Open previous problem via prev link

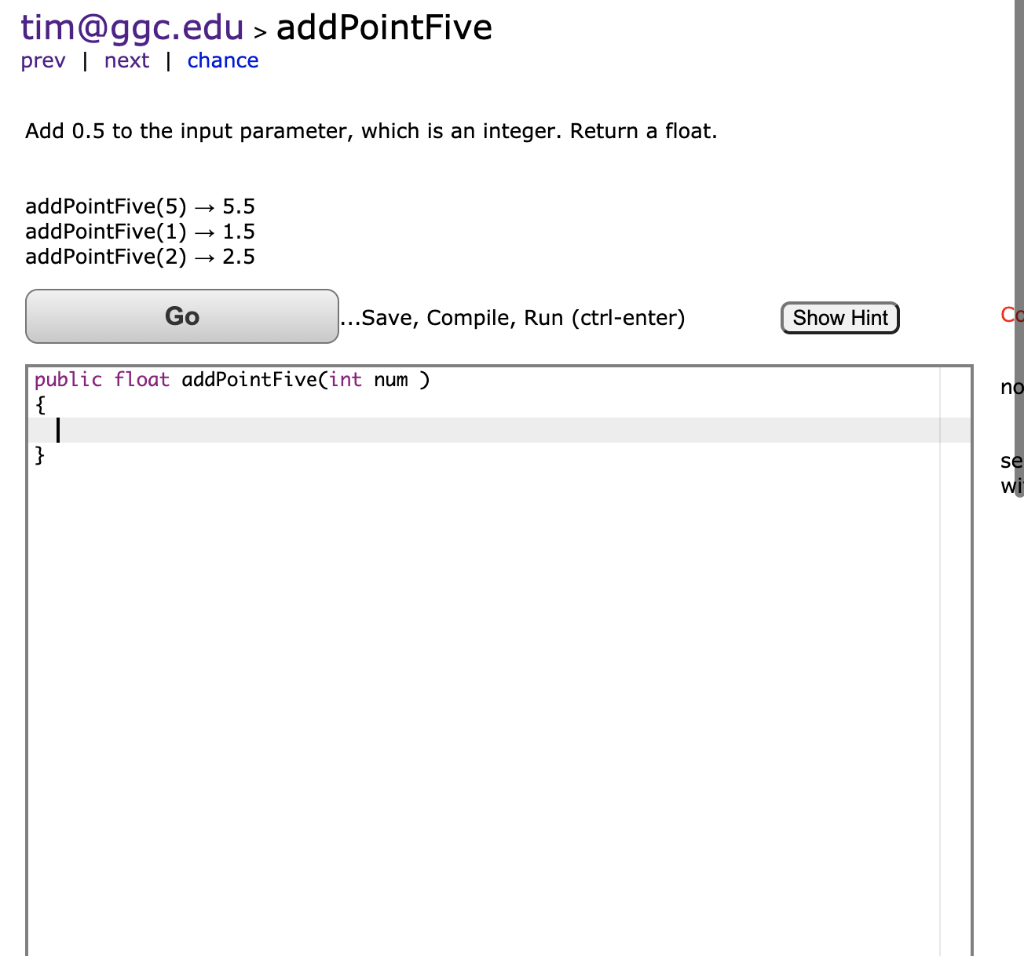(43, 60)
